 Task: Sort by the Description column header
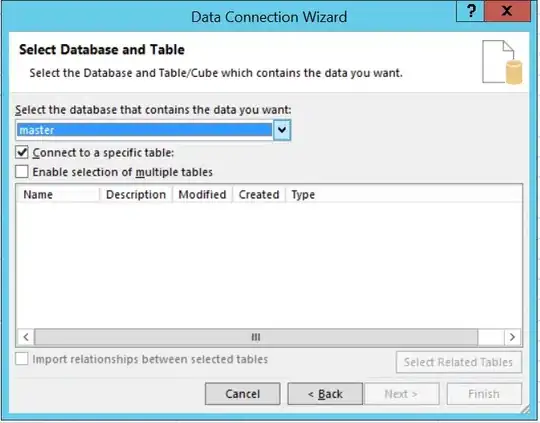tap(136, 194)
